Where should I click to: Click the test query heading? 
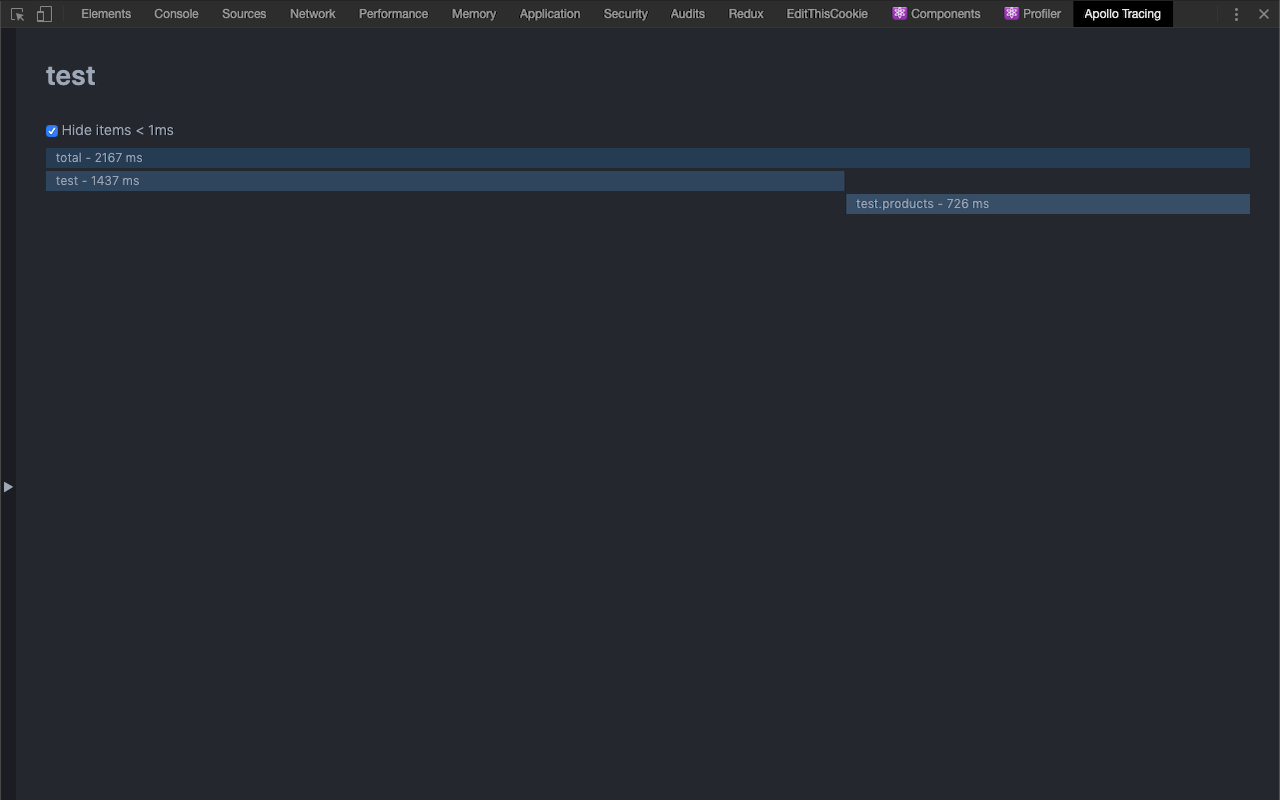[x=71, y=76]
